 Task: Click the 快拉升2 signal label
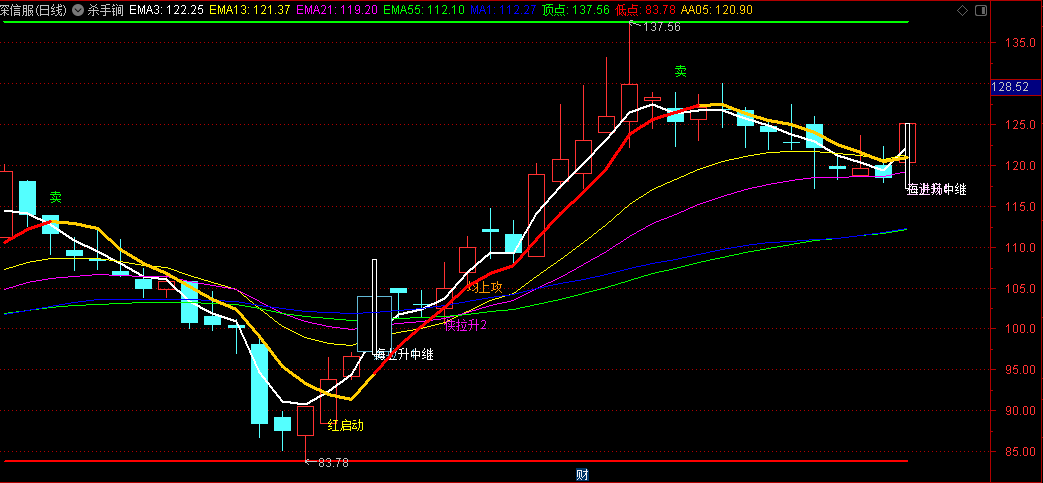click(x=466, y=325)
